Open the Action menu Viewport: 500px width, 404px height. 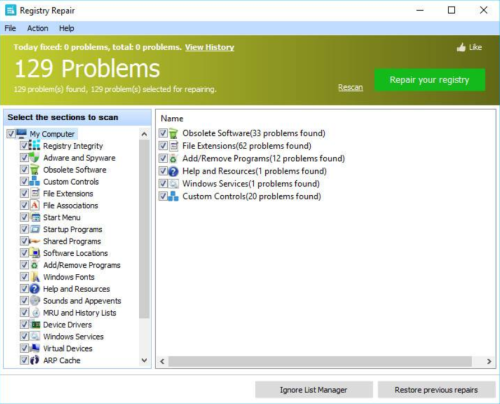click(x=38, y=28)
